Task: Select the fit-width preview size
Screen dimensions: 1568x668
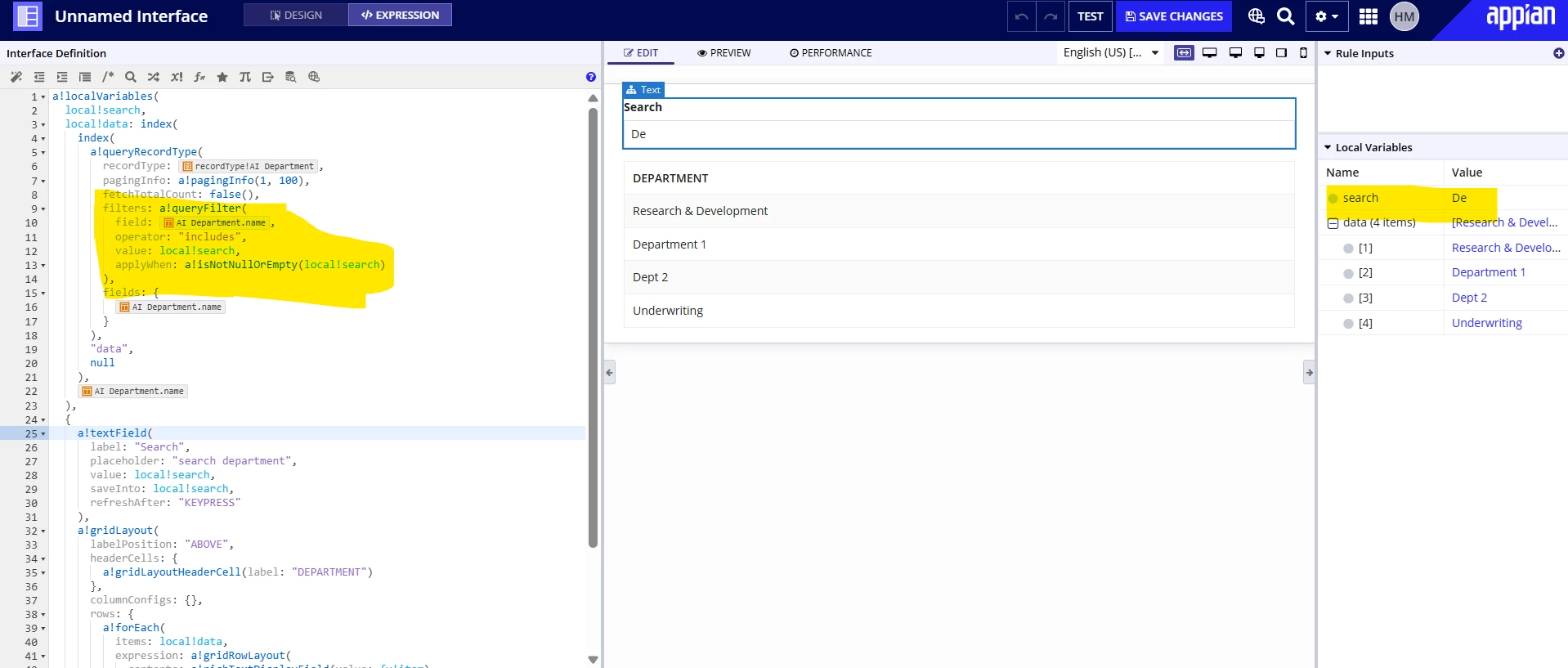Action: pos(1184,53)
